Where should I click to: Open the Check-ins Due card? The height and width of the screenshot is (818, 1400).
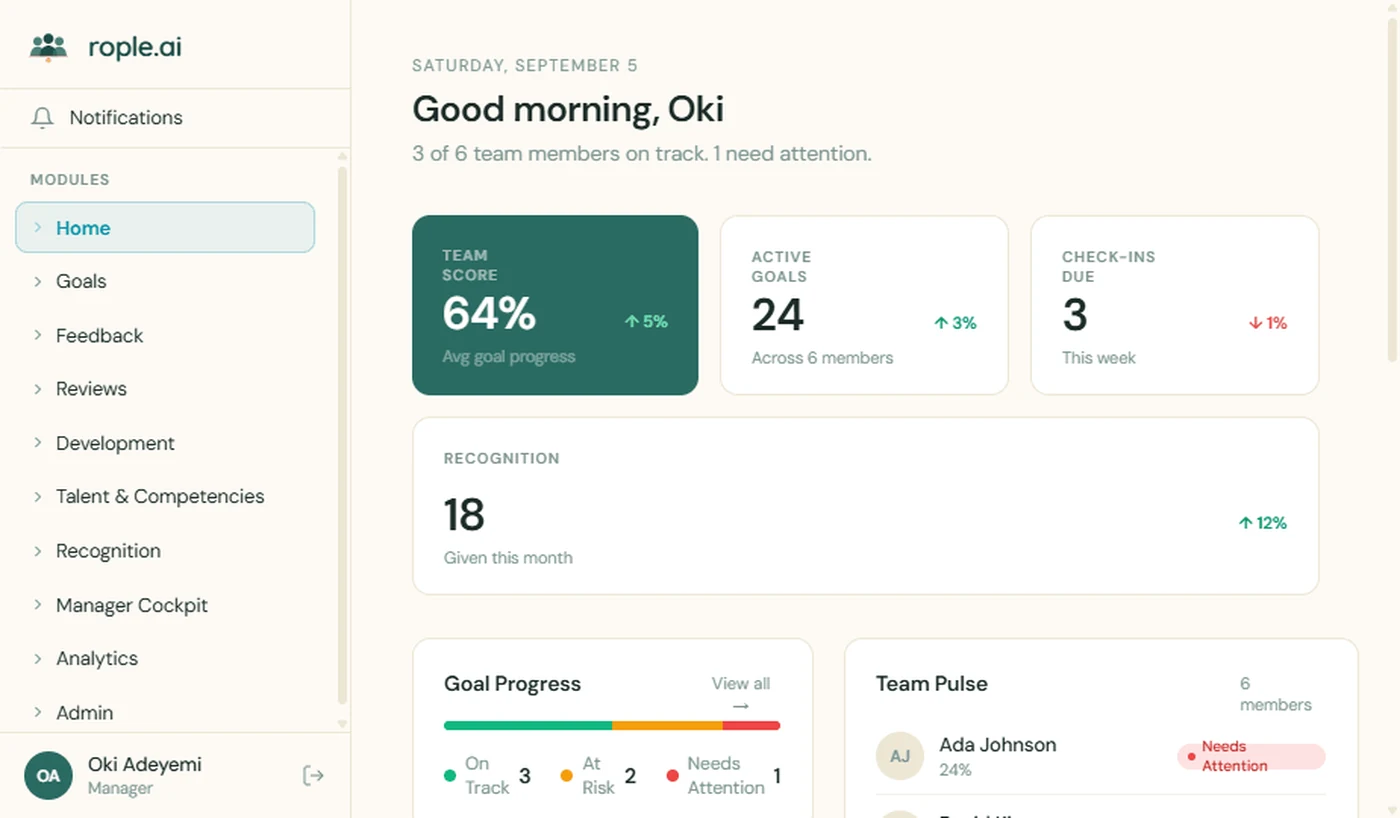(1175, 305)
